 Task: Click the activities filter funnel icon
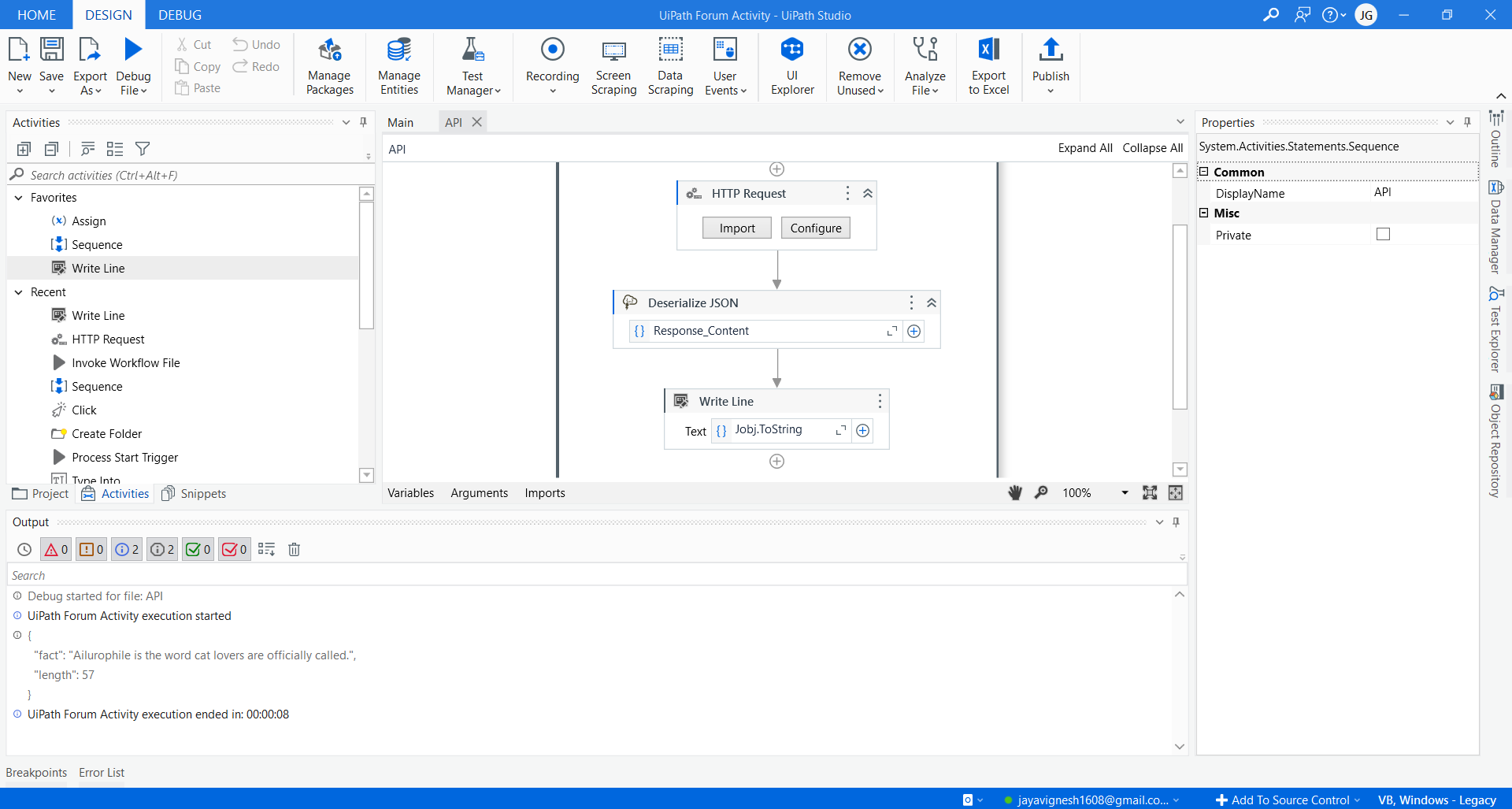point(143,149)
